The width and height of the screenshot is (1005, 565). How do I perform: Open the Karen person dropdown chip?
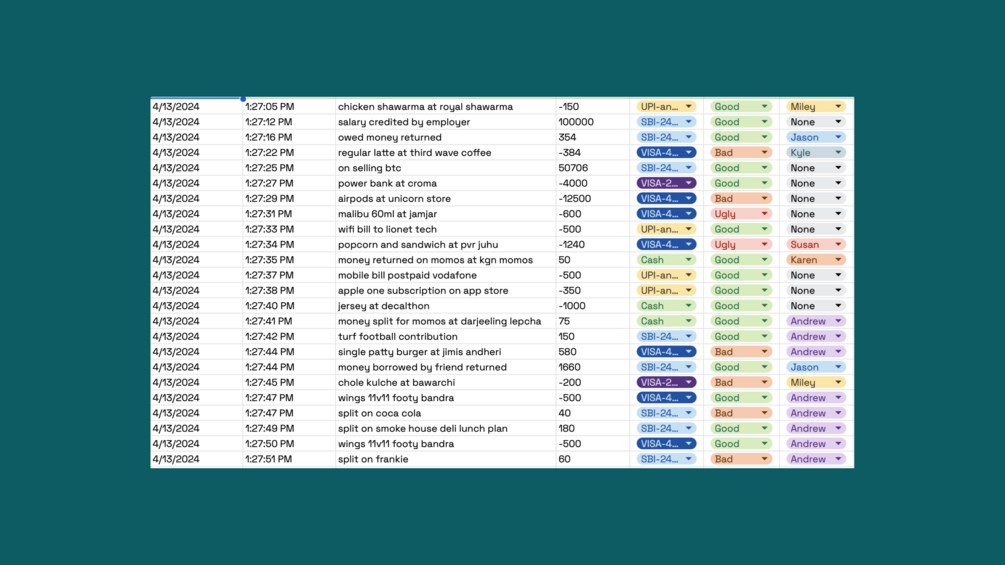(x=838, y=260)
